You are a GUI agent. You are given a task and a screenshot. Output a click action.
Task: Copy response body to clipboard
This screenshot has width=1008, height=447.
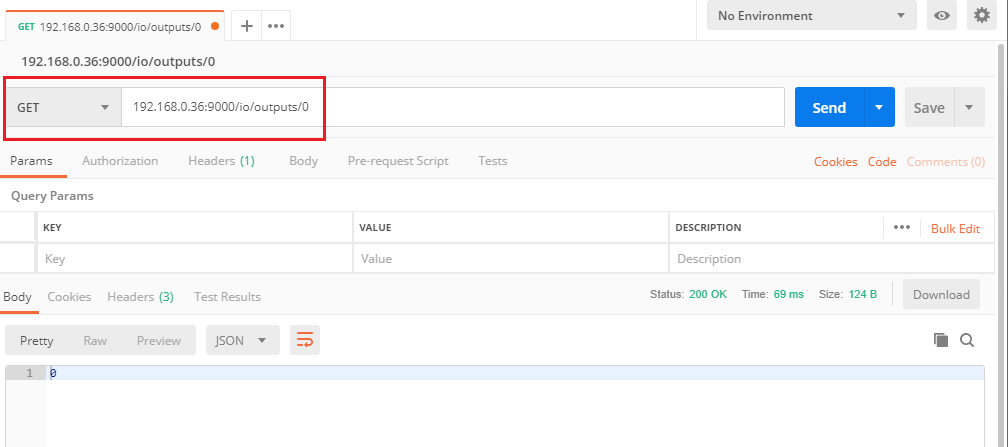point(940,340)
